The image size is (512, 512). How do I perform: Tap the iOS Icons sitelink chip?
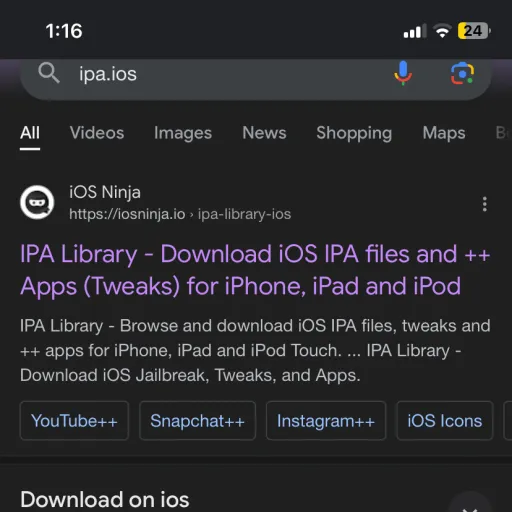click(445, 421)
